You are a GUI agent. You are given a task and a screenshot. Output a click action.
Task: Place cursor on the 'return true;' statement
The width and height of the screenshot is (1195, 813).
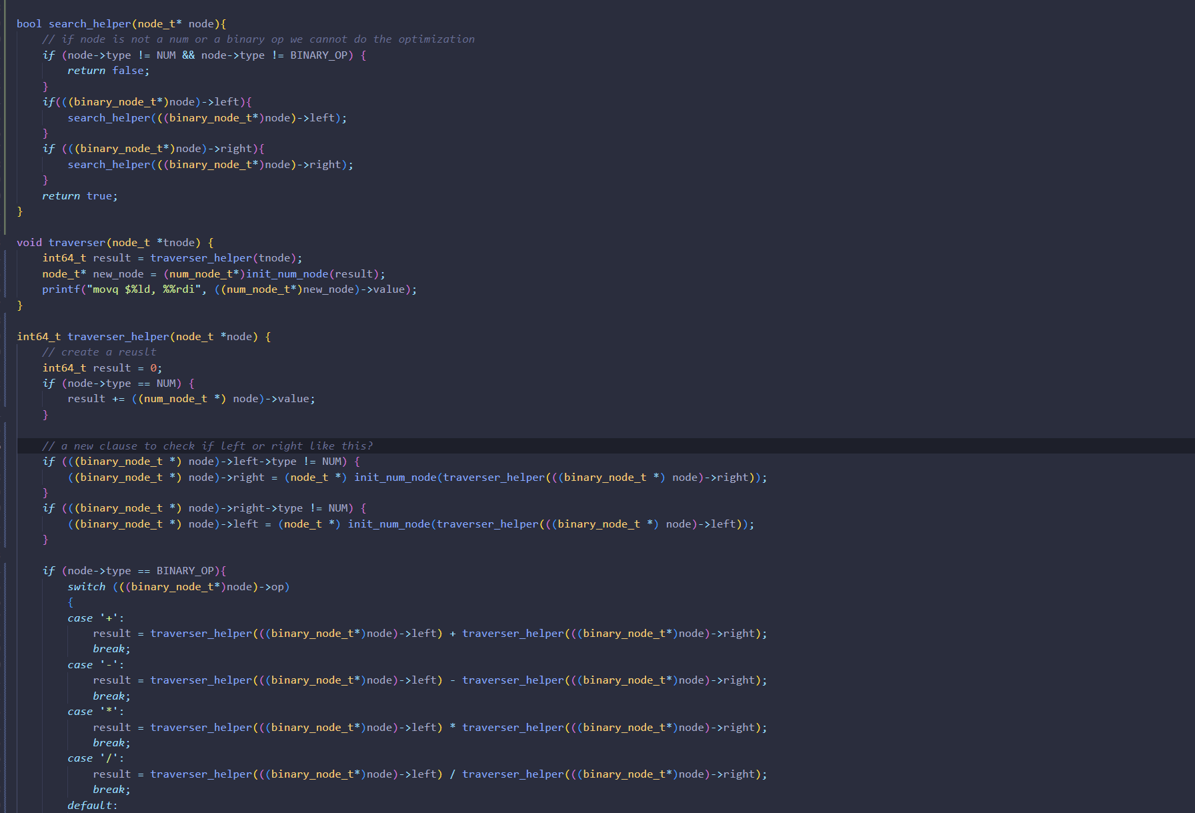click(x=79, y=196)
